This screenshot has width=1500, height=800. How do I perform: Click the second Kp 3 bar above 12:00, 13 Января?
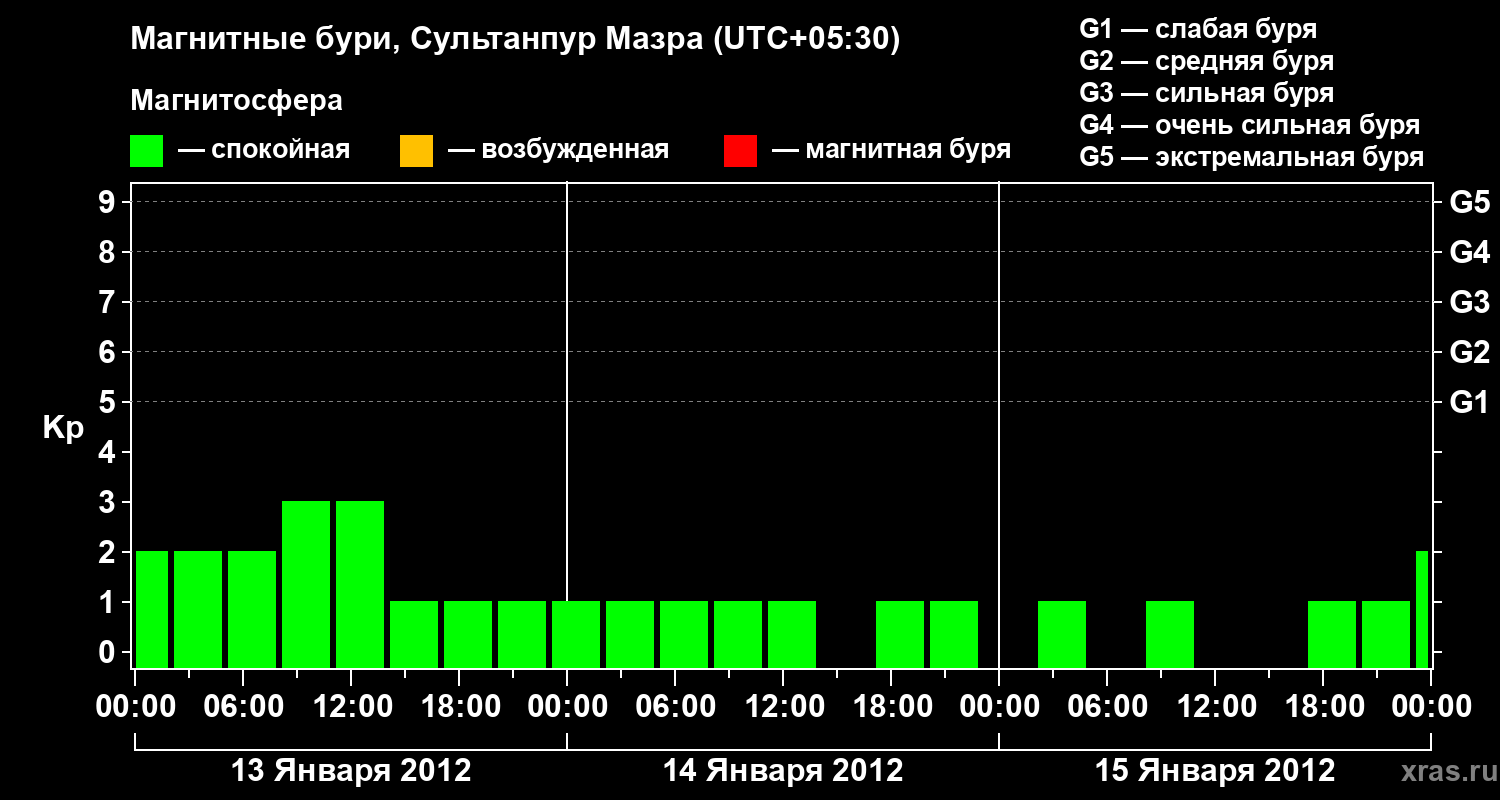pos(360,584)
